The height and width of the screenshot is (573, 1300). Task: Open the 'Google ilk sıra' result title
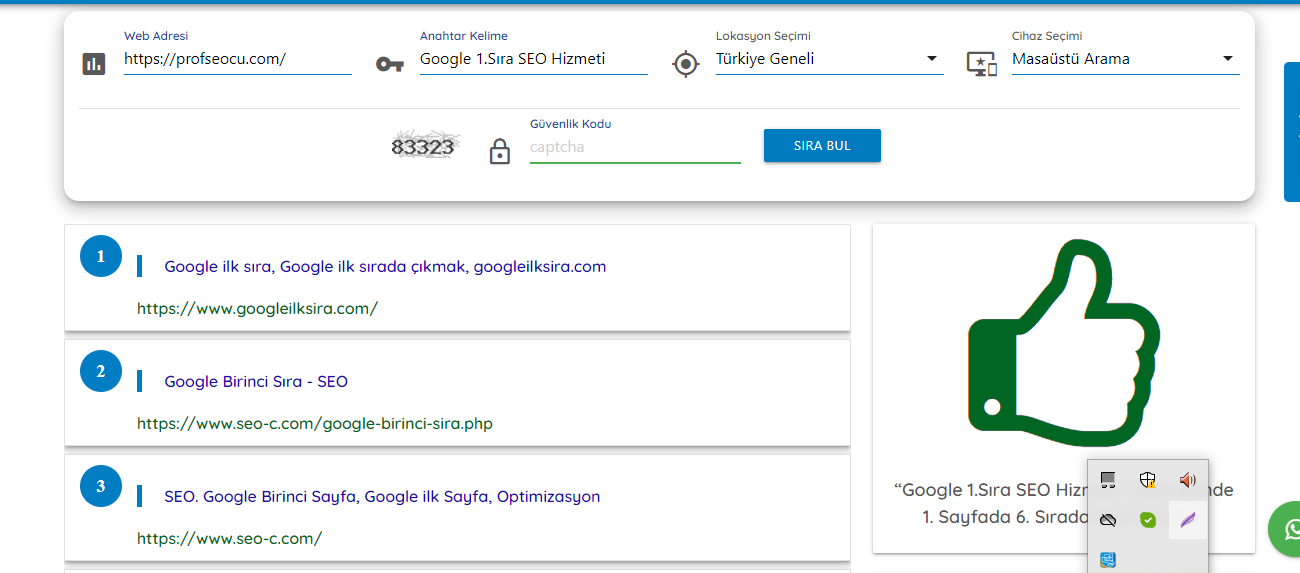click(x=385, y=266)
